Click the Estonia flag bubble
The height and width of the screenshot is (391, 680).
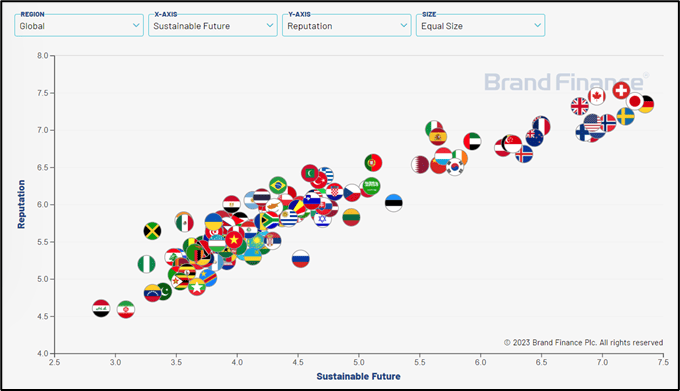[394, 202]
